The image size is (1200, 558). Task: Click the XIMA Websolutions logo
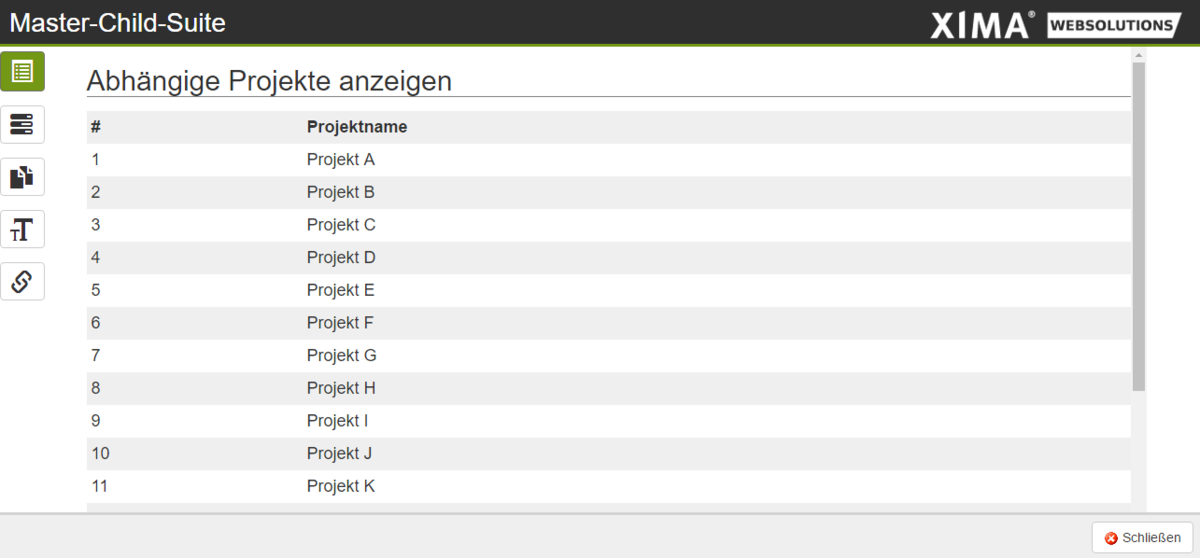click(x=1056, y=24)
